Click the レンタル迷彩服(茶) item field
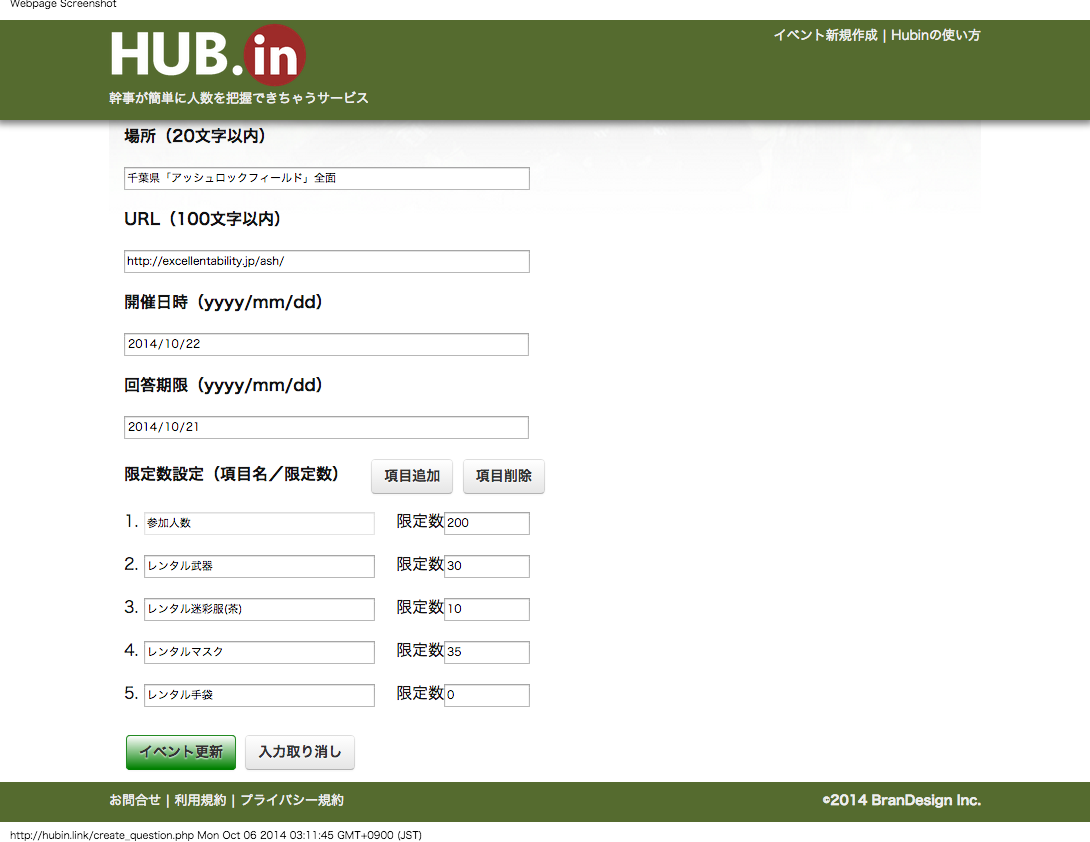This screenshot has height=842, width=1090. tap(259, 609)
